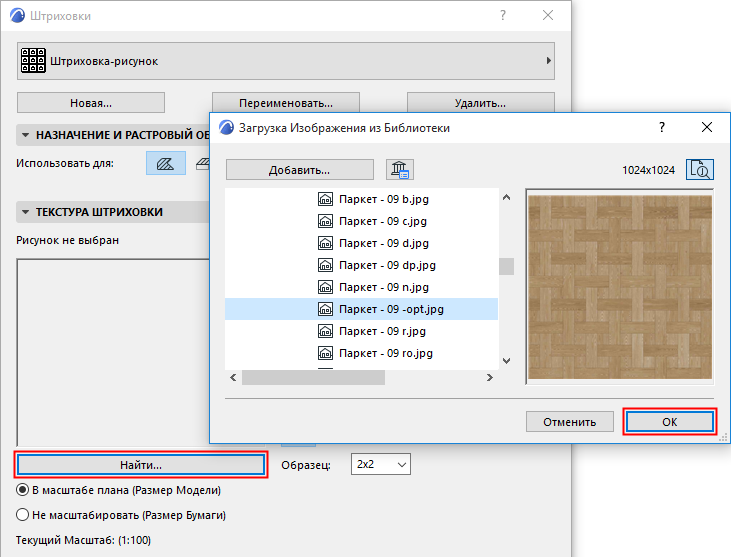Click the file list scroll down arrow

507,361
